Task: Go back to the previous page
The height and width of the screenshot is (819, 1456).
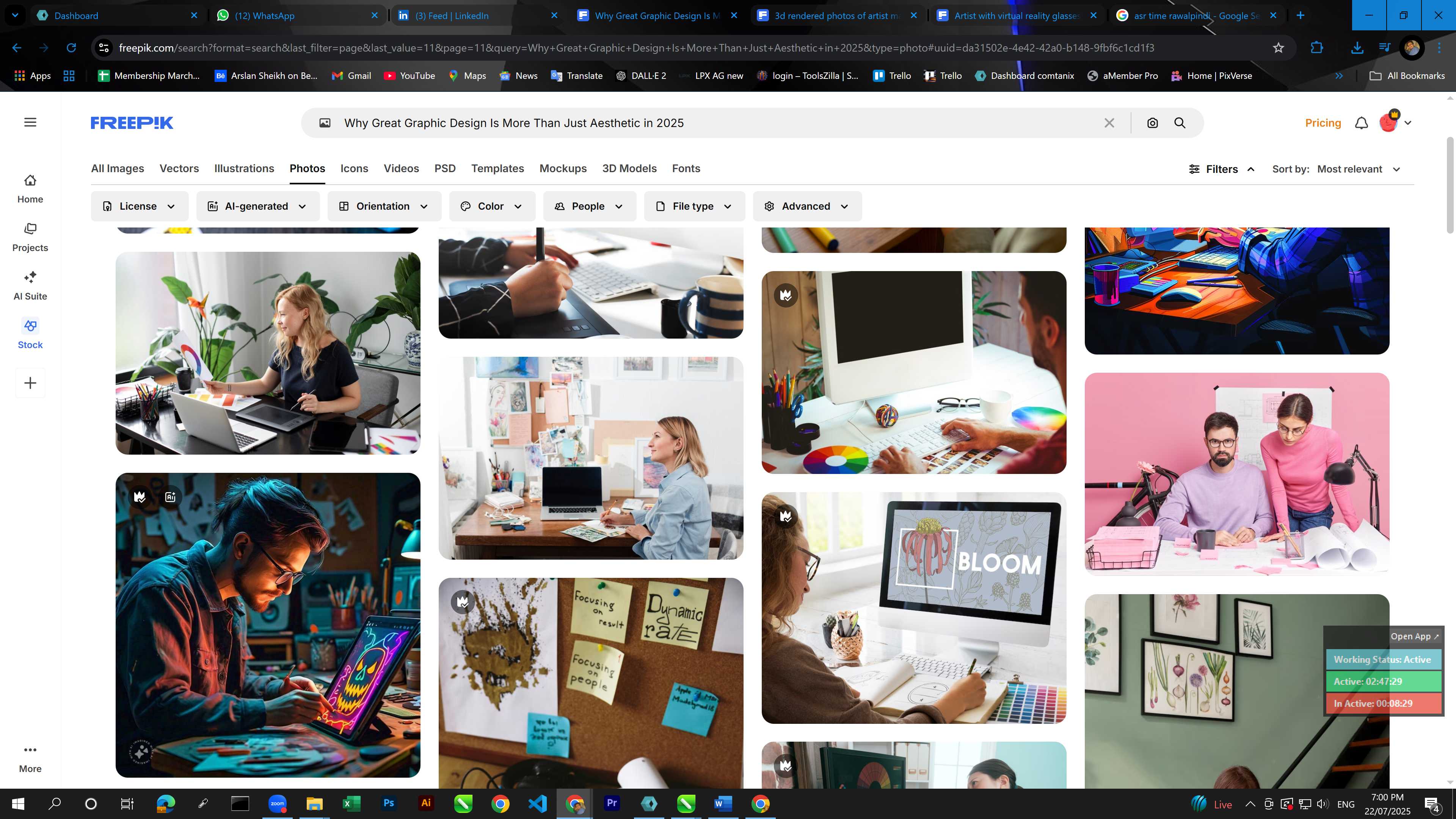Action: [x=17, y=48]
